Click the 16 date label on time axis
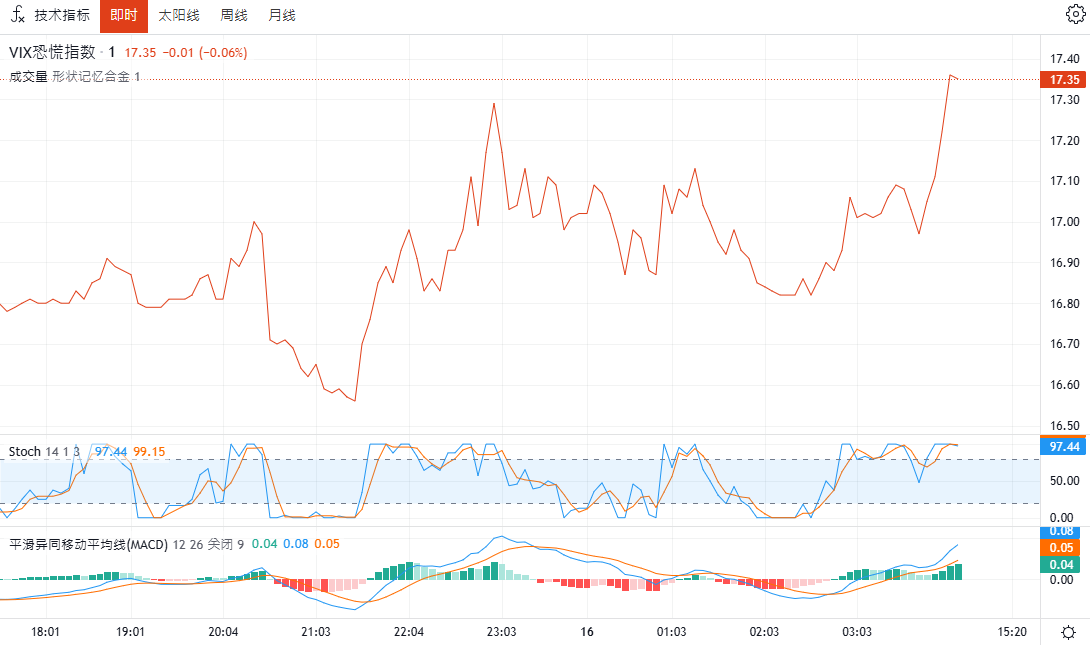Viewport: 1090px width, 651px height. click(x=587, y=632)
